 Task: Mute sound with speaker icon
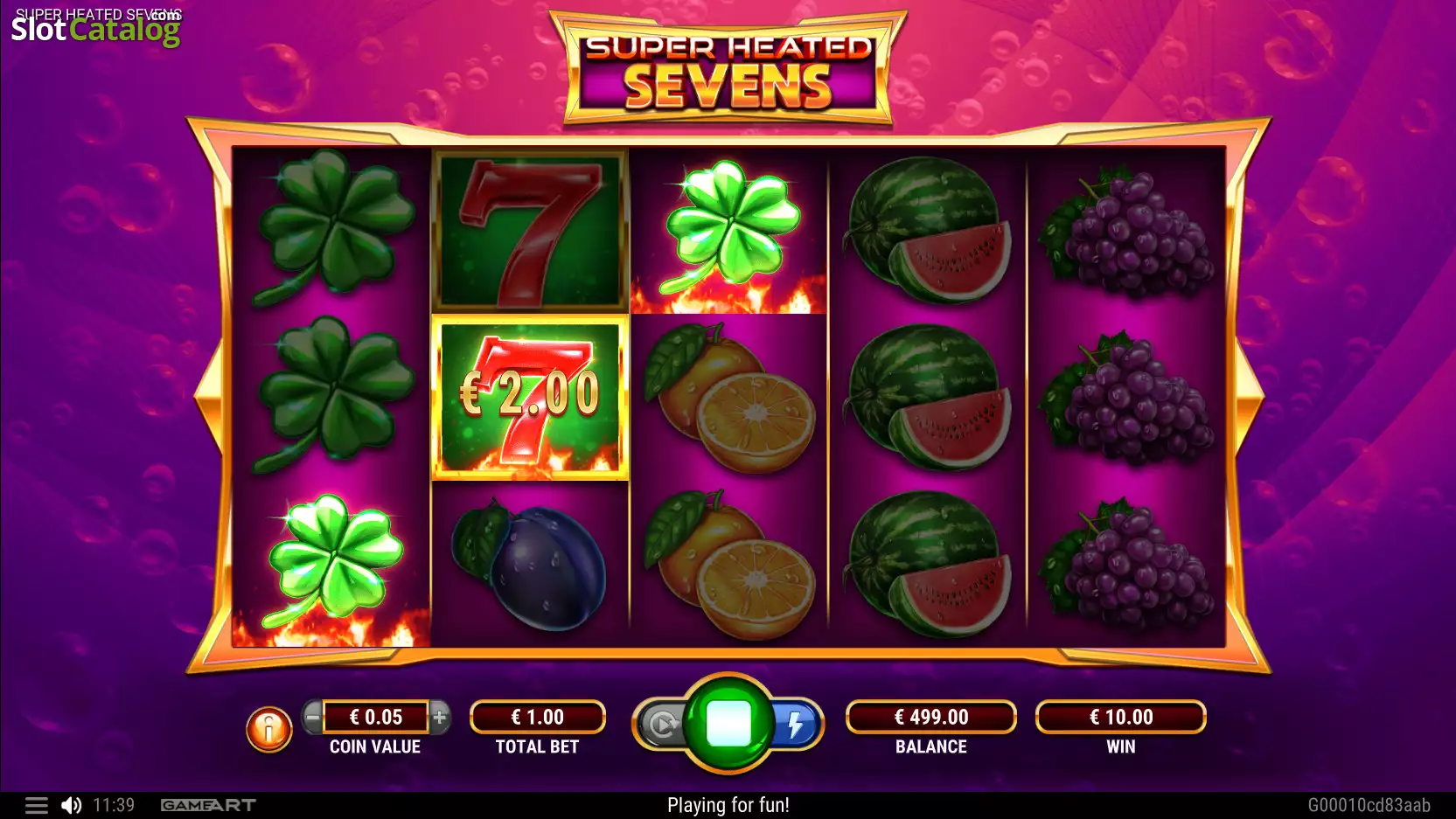(72, 805)
